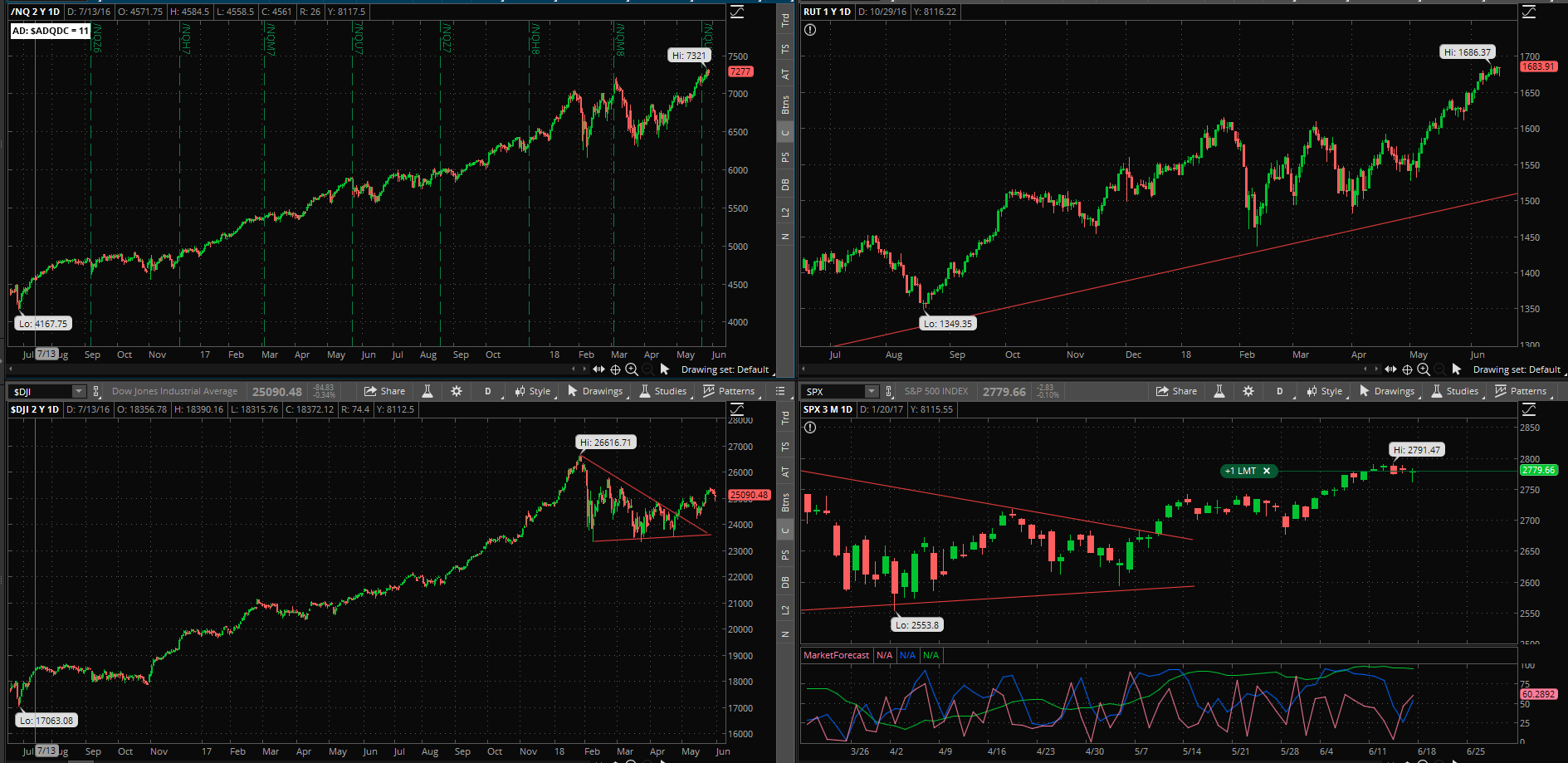This screenshot has height=763, width=1568.
Task: Click Share button in $DJI toolbar
Action: pos(385,391)
